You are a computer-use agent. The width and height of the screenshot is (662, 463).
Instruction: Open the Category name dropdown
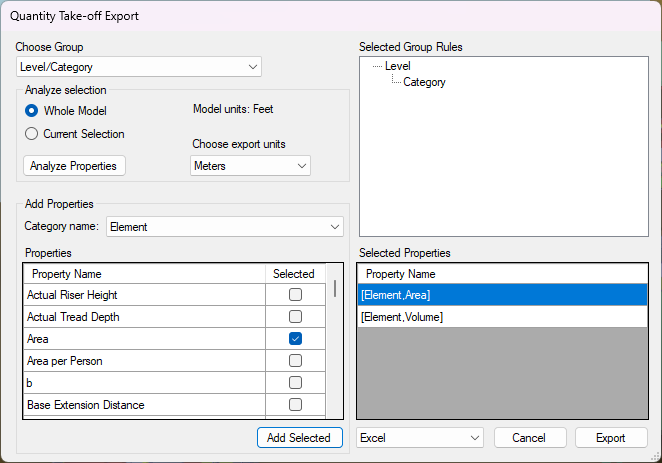pyautogui.click(x=225, y=227)
